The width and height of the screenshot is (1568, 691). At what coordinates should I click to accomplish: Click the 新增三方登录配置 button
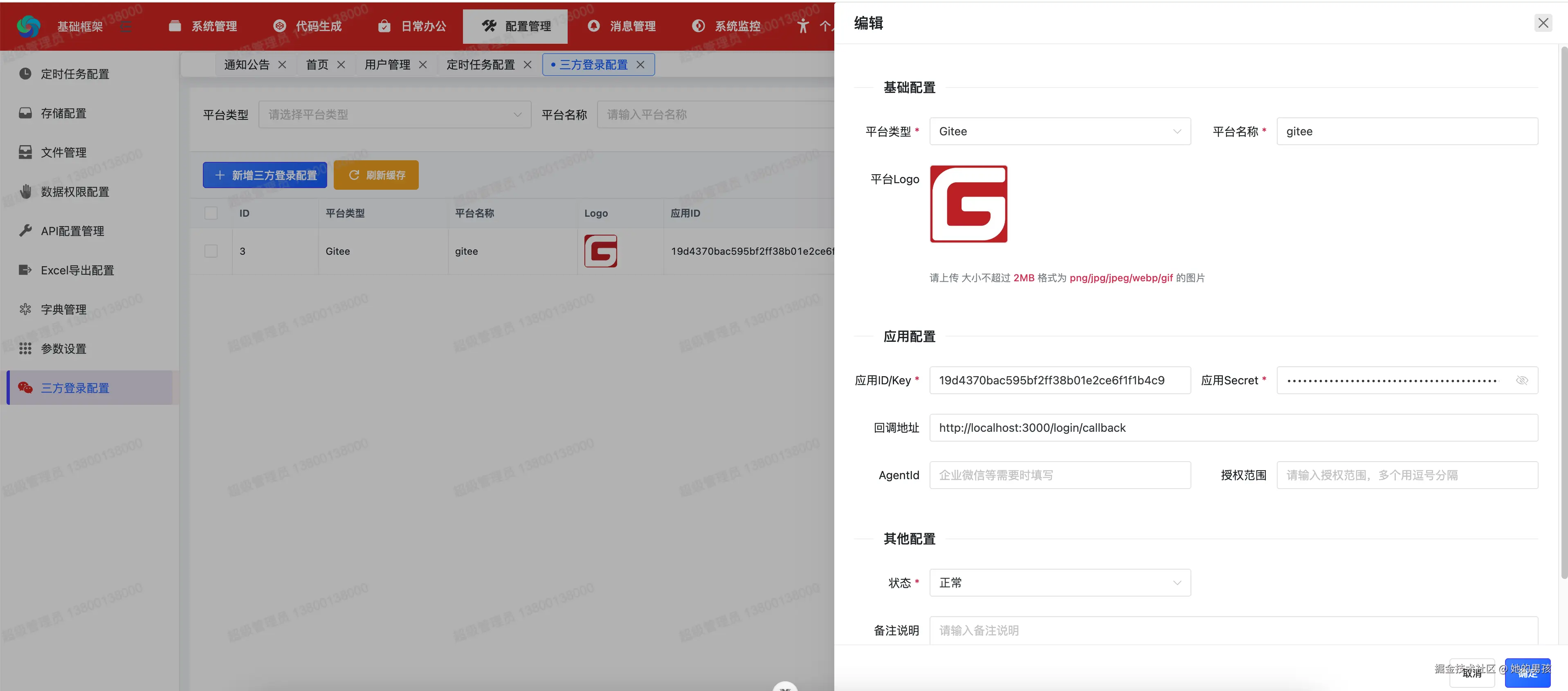[x=265, y=175]
